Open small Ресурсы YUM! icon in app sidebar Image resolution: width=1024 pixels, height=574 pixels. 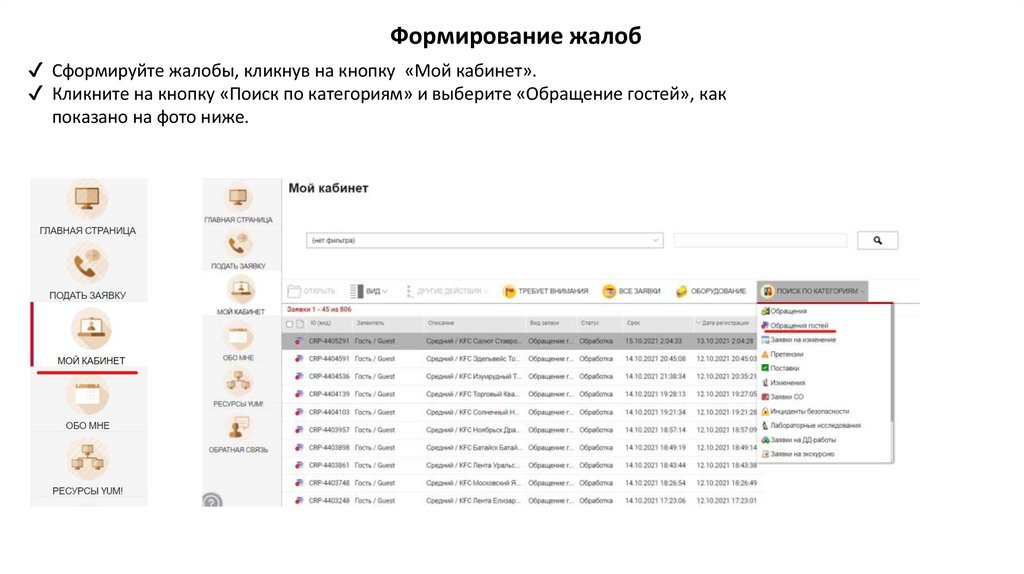[x=238, y=383]
